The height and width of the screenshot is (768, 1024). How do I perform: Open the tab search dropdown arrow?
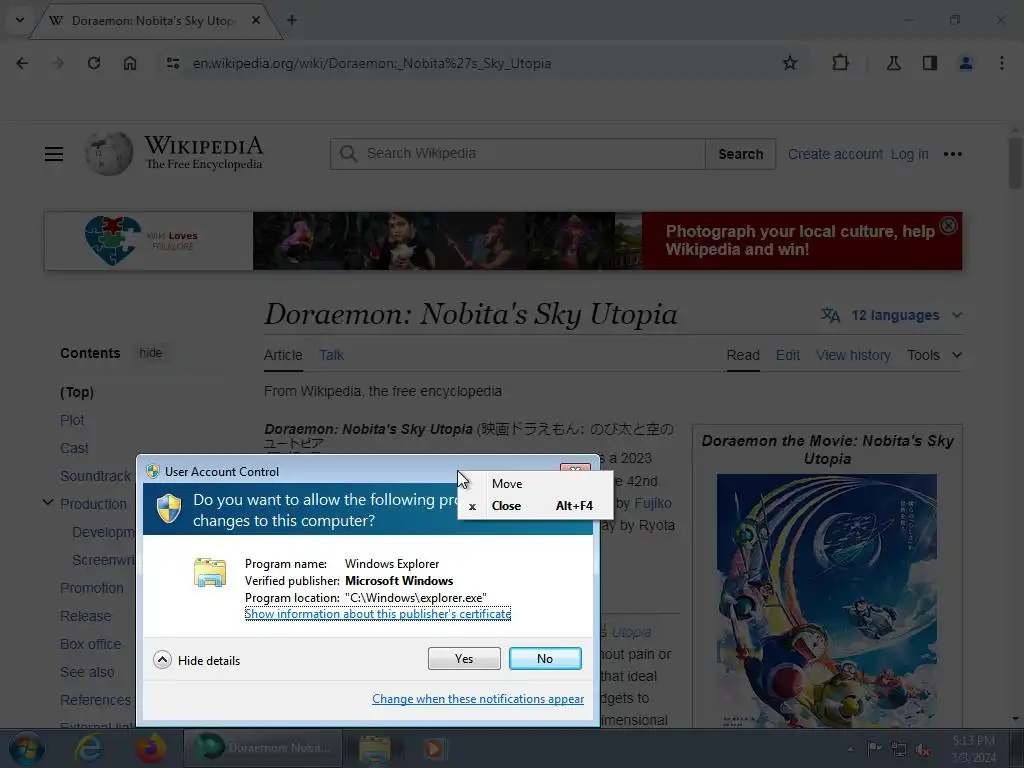pos(20,20)
